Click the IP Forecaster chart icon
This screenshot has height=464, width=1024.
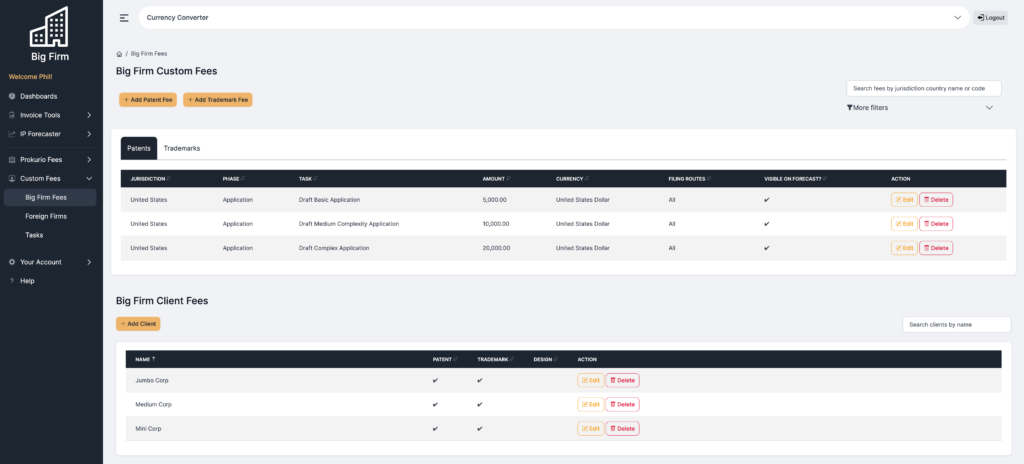(12, 134)
